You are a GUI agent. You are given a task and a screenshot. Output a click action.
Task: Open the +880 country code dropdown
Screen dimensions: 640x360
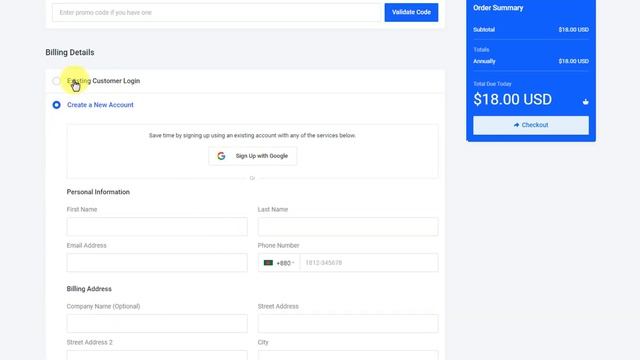(279, 263)
